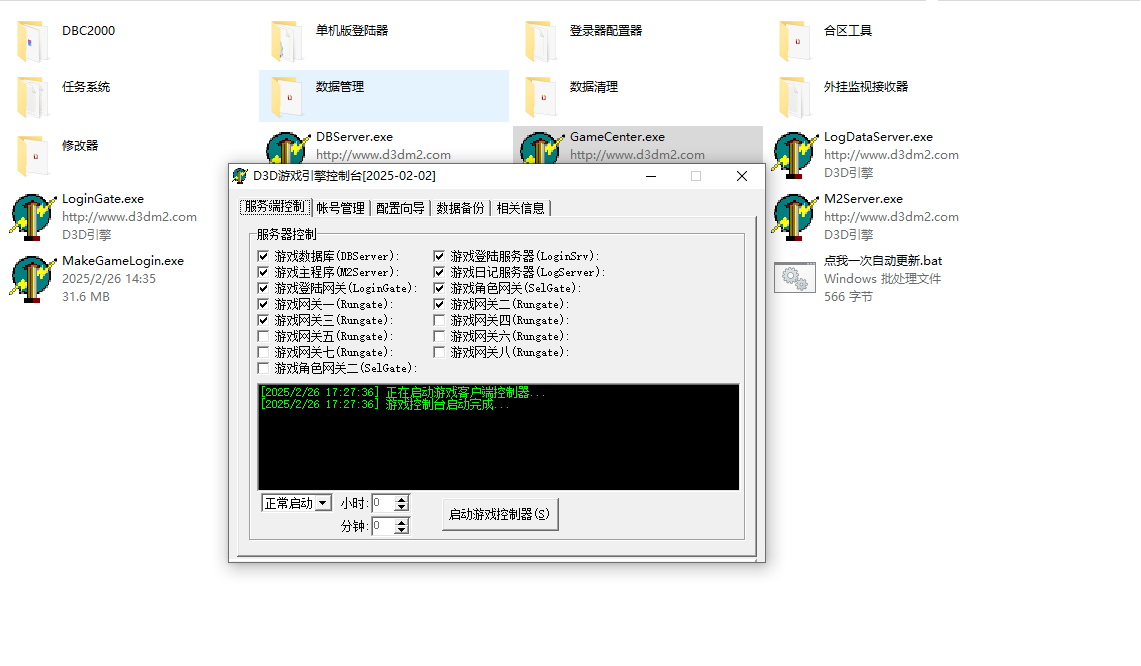Viewport: 1141px width, 666px height.
Task: Click the 点我一次自动更新.bat file name
Action: pos(883,261)
